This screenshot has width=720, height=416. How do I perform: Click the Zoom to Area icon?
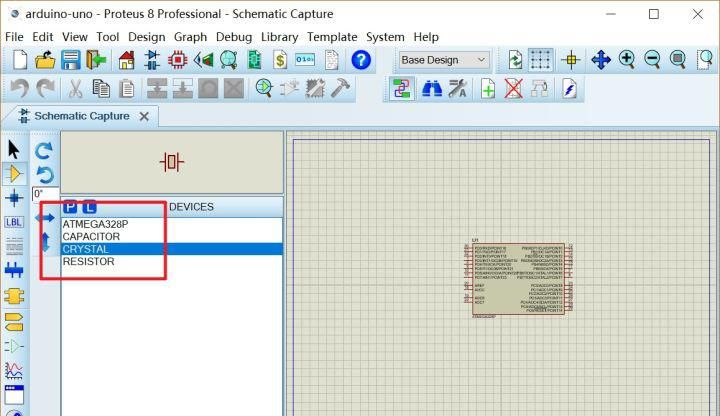pyautogui.click(x=705, y=60)
